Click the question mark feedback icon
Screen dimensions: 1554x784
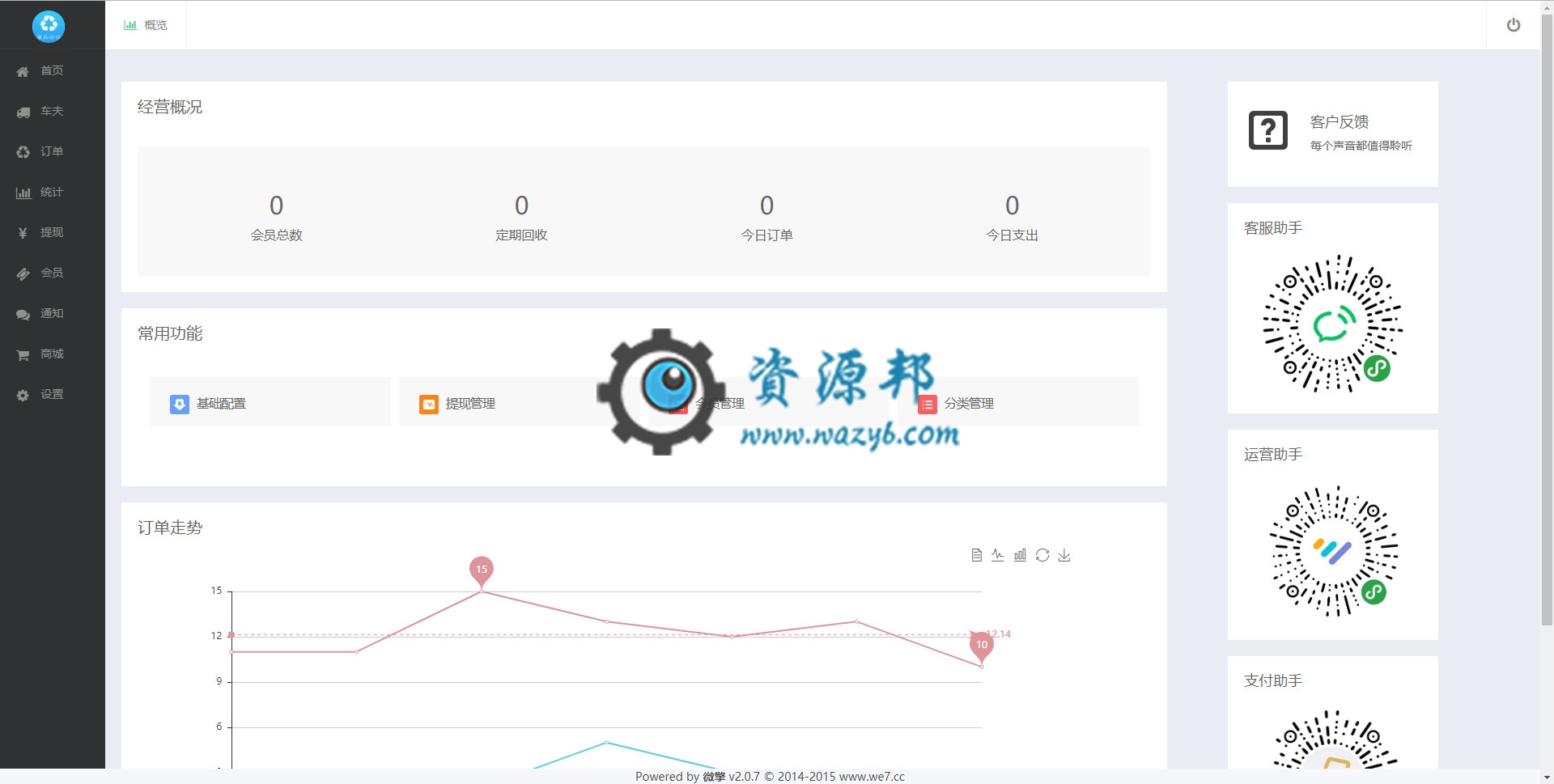1267,130
